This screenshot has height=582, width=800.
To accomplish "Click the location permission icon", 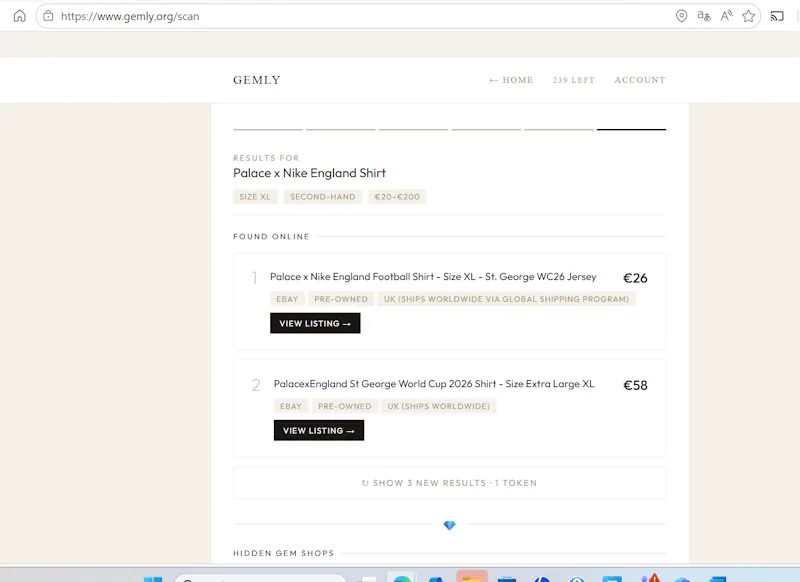I will [681, 16].
